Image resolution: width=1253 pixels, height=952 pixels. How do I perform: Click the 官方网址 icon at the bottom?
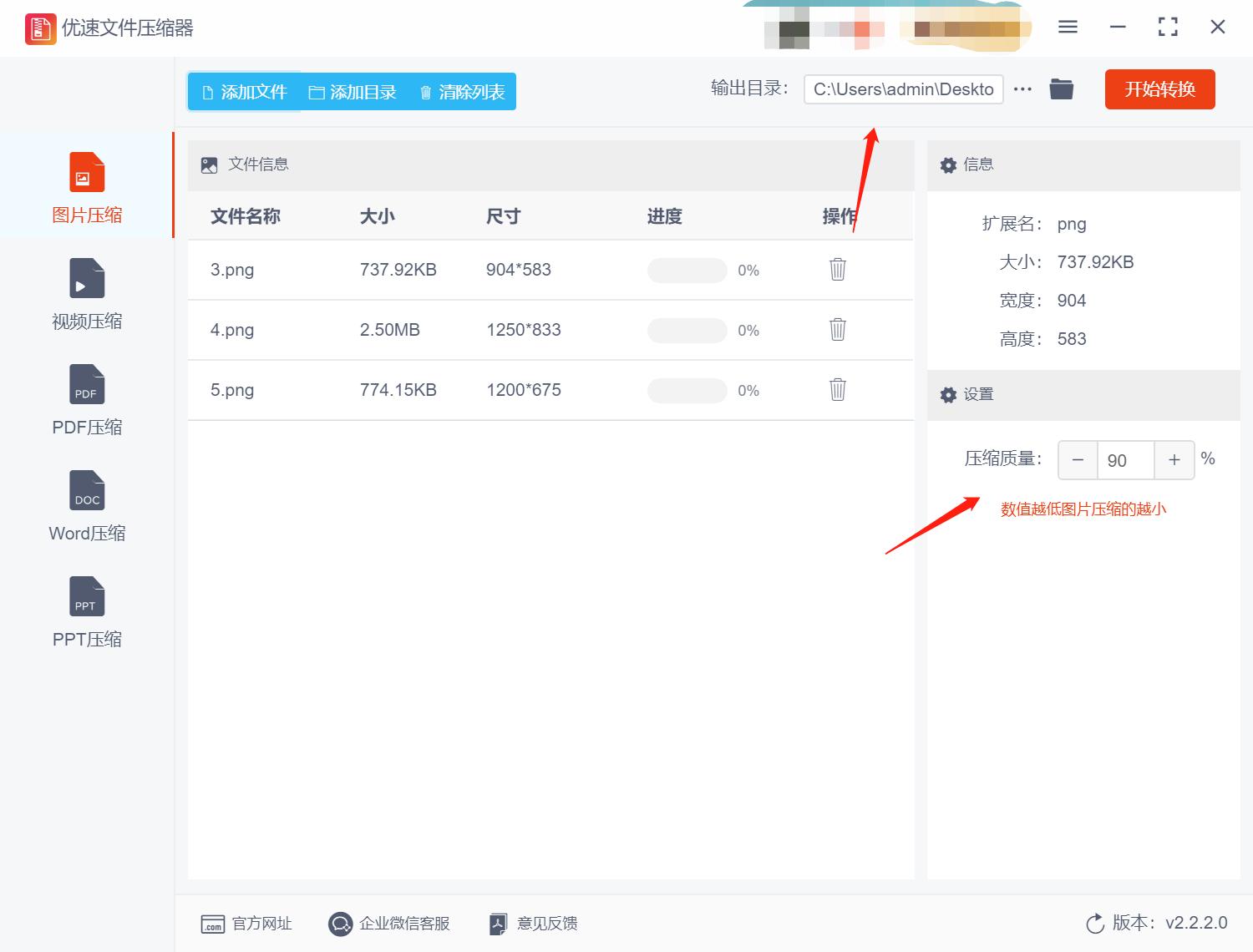(211, 924)
